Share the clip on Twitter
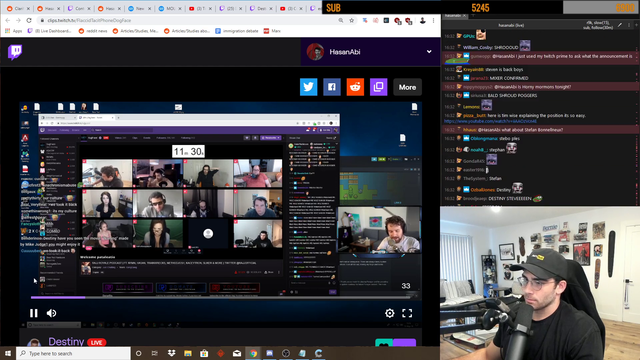Image resolution: width=640 pixels, height=360 pixels. pos(309,87)
